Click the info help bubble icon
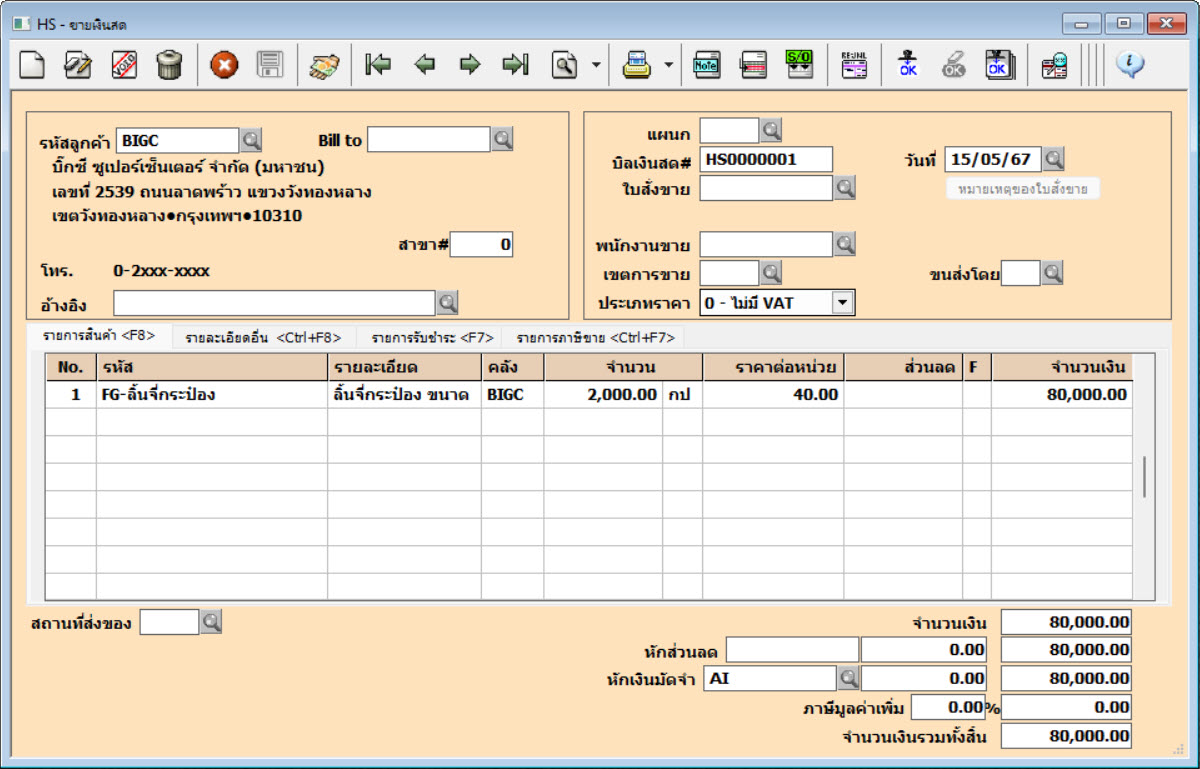The width and height of the screenshot is (1200, 769). point(1130,65)
